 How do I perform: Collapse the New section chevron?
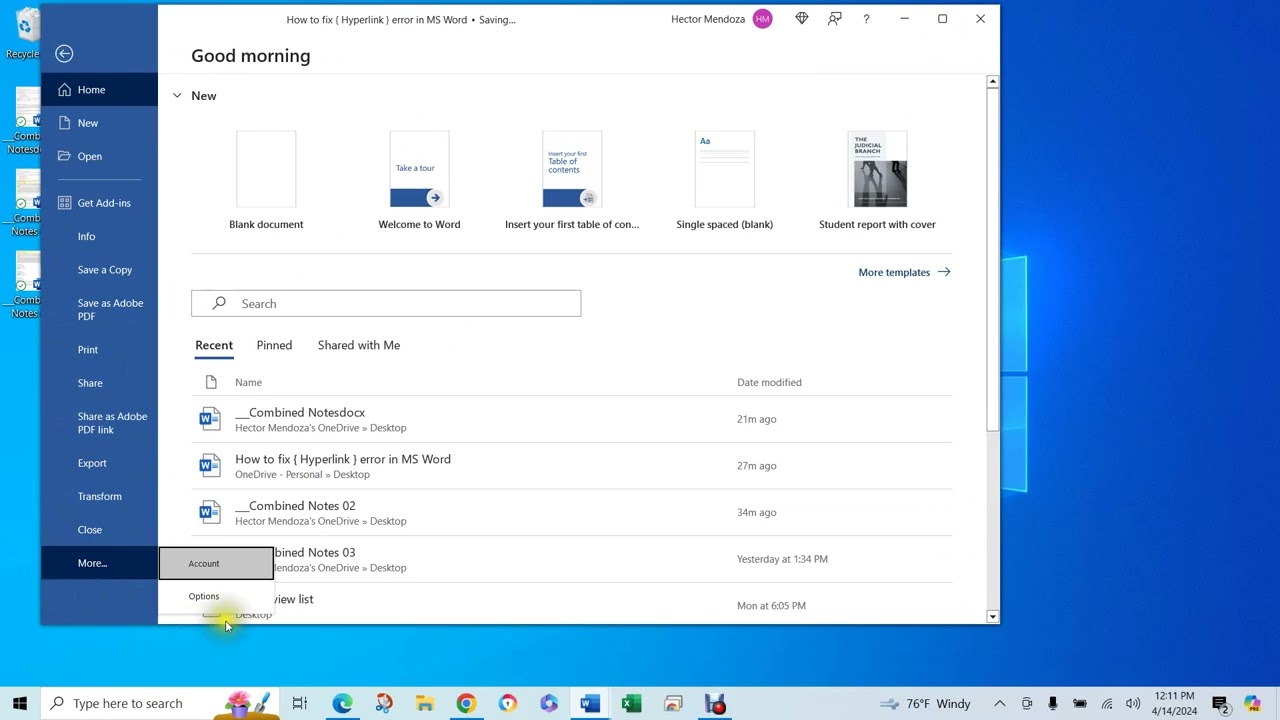(x=177, y=96)
